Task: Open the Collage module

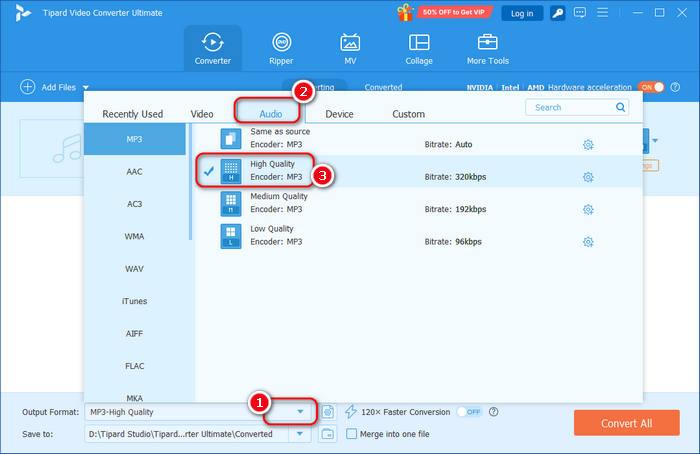Action: [x=419, y=48]
